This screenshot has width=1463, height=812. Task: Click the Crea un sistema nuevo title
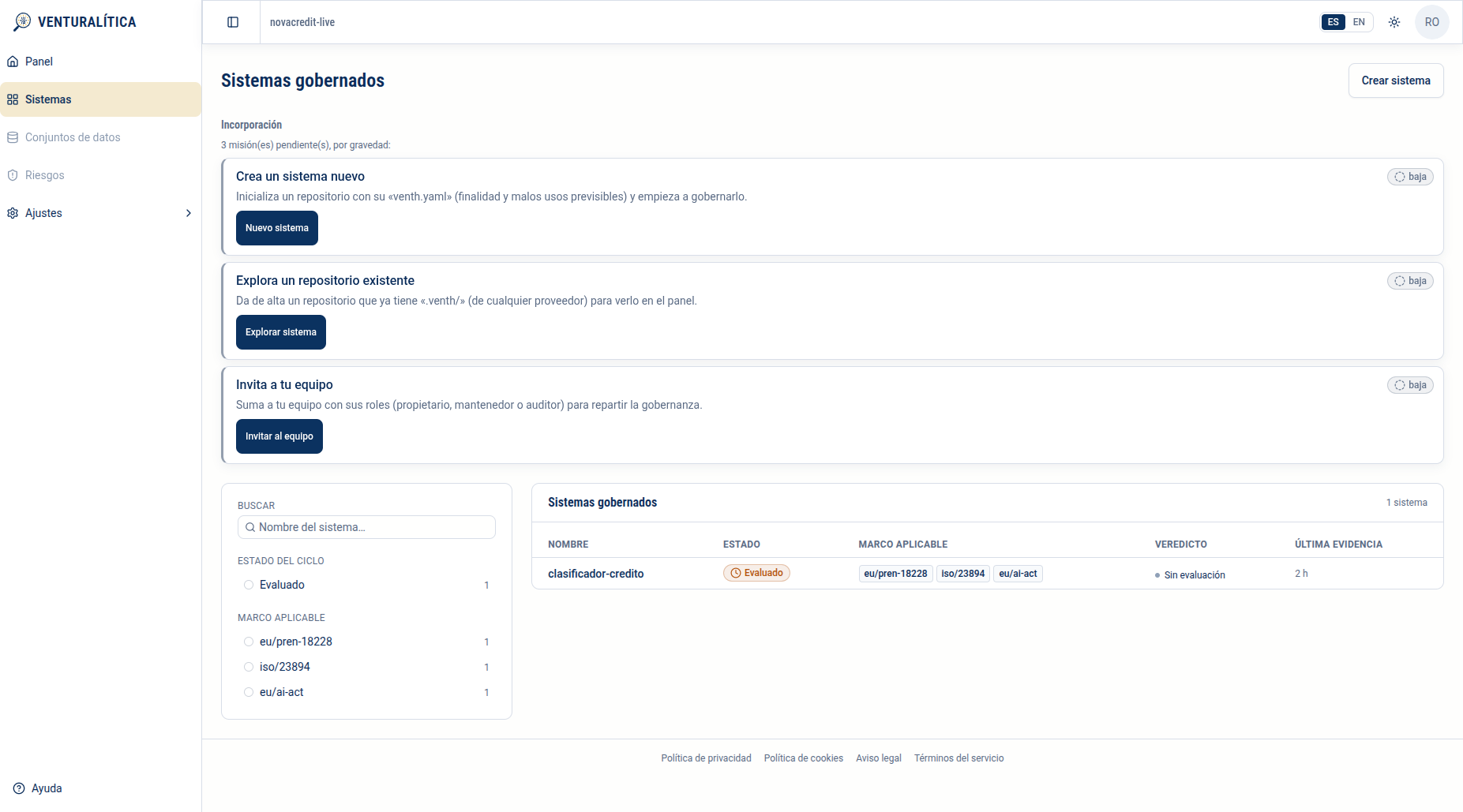(300, 177)
